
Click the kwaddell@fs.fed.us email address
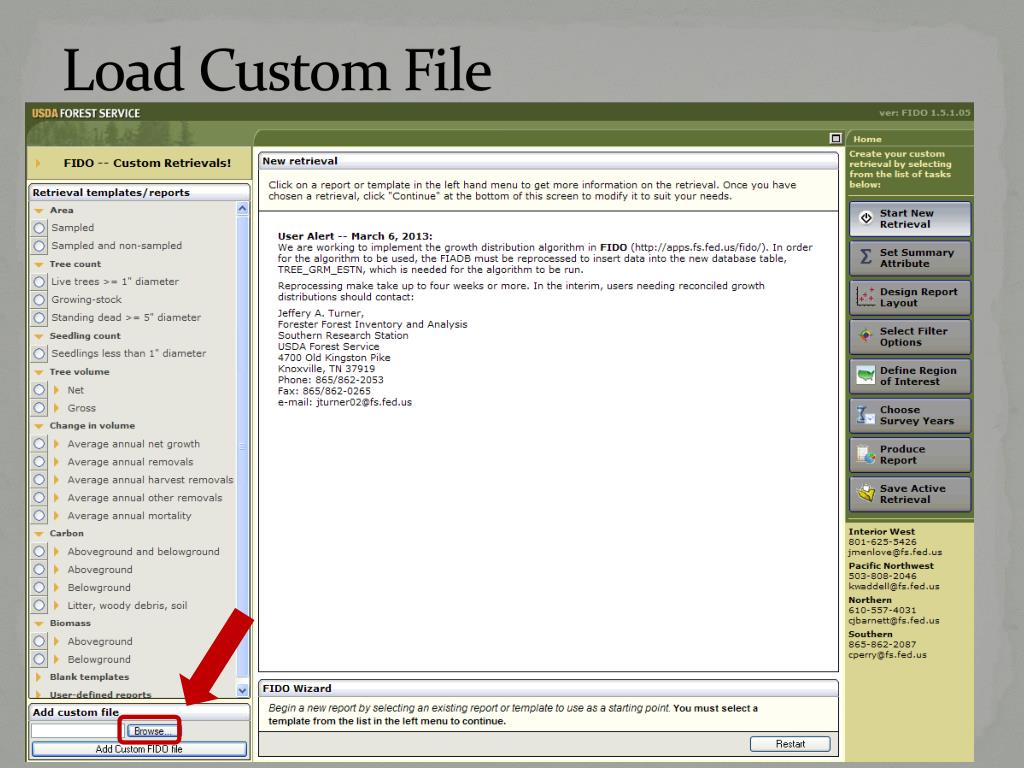[x=893, y=586]
